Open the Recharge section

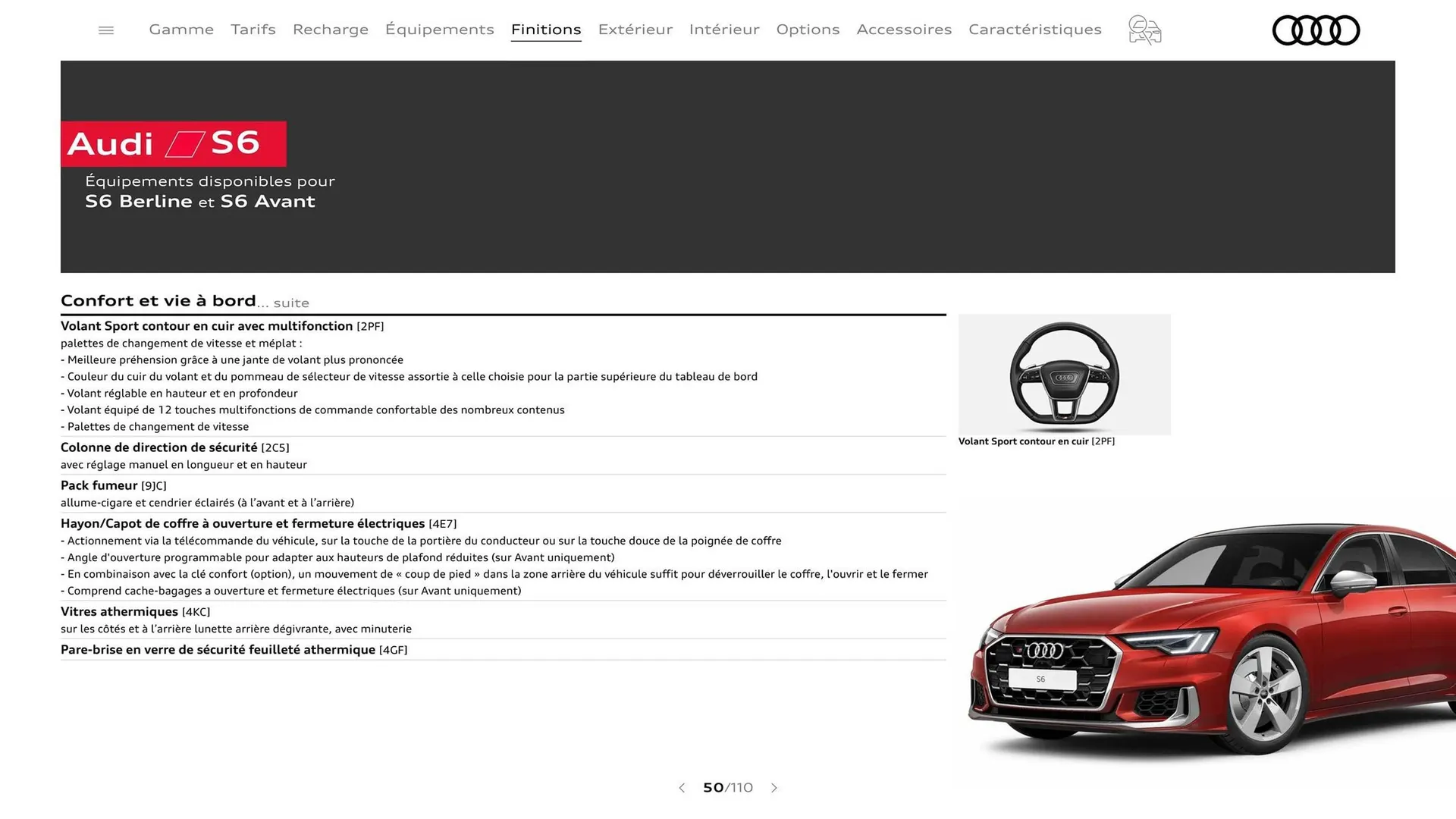click(330, 30)
